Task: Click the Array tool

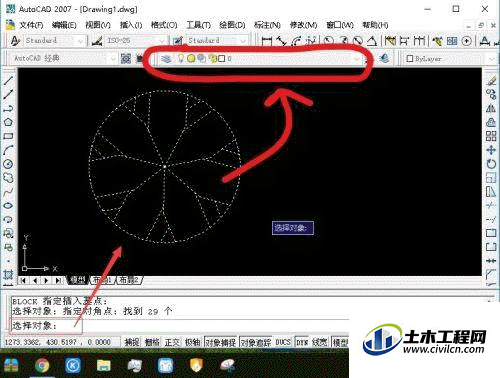Action: pos(491,136)
